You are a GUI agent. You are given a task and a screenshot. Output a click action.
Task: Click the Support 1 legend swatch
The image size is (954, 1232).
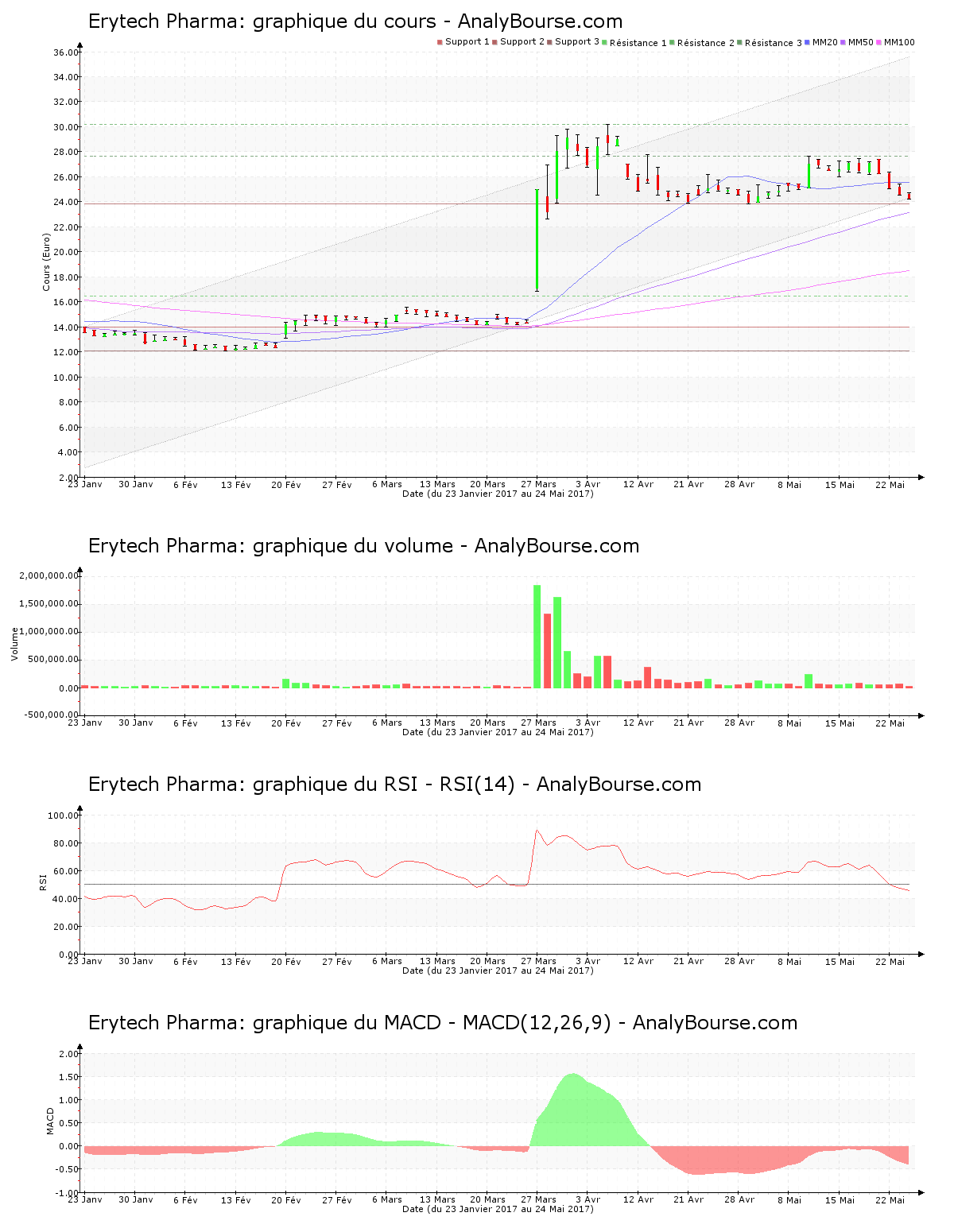tap(440, 42)
